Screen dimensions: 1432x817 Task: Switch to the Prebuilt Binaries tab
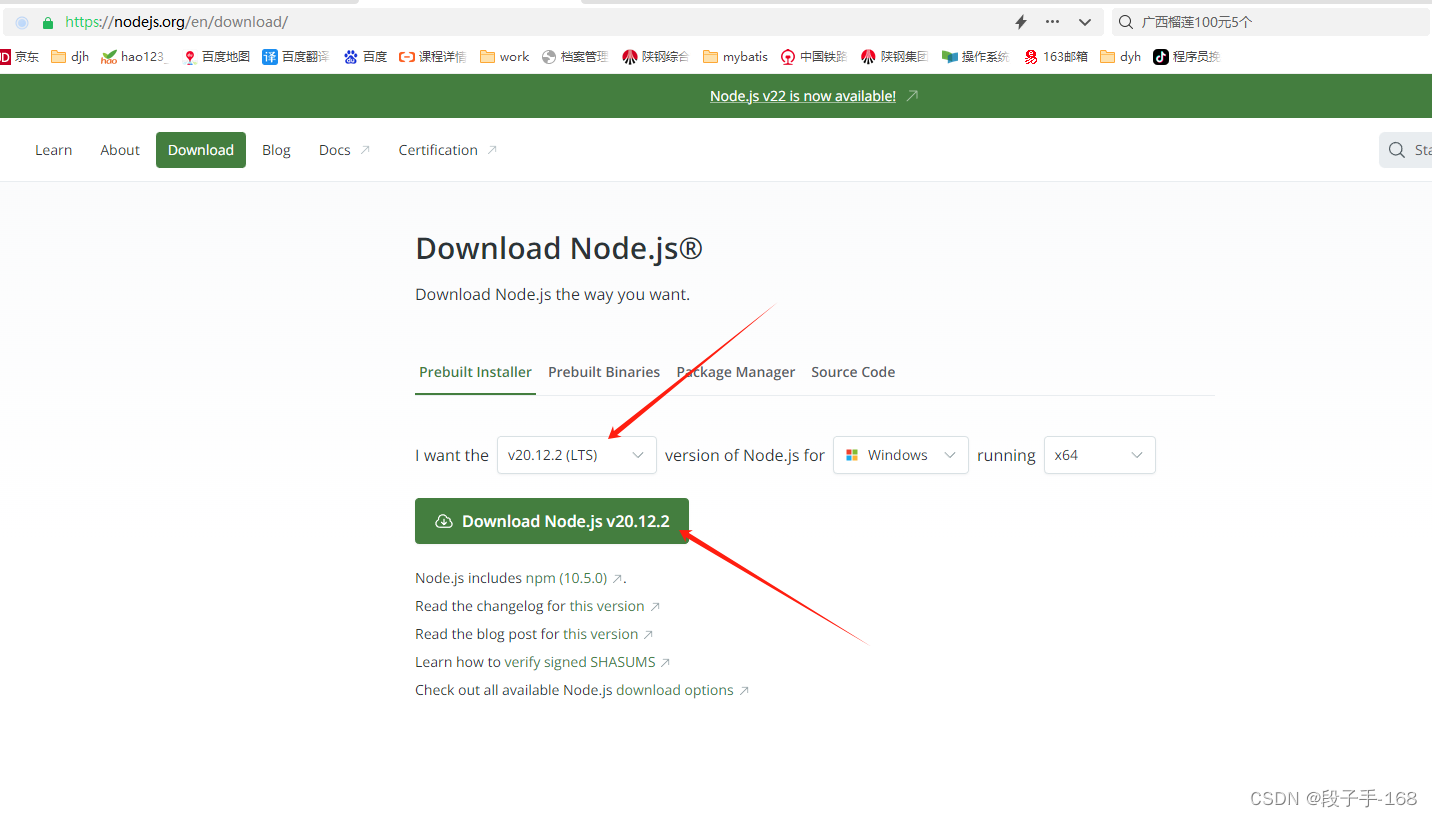pyautogui.click(x=604, y=372)
